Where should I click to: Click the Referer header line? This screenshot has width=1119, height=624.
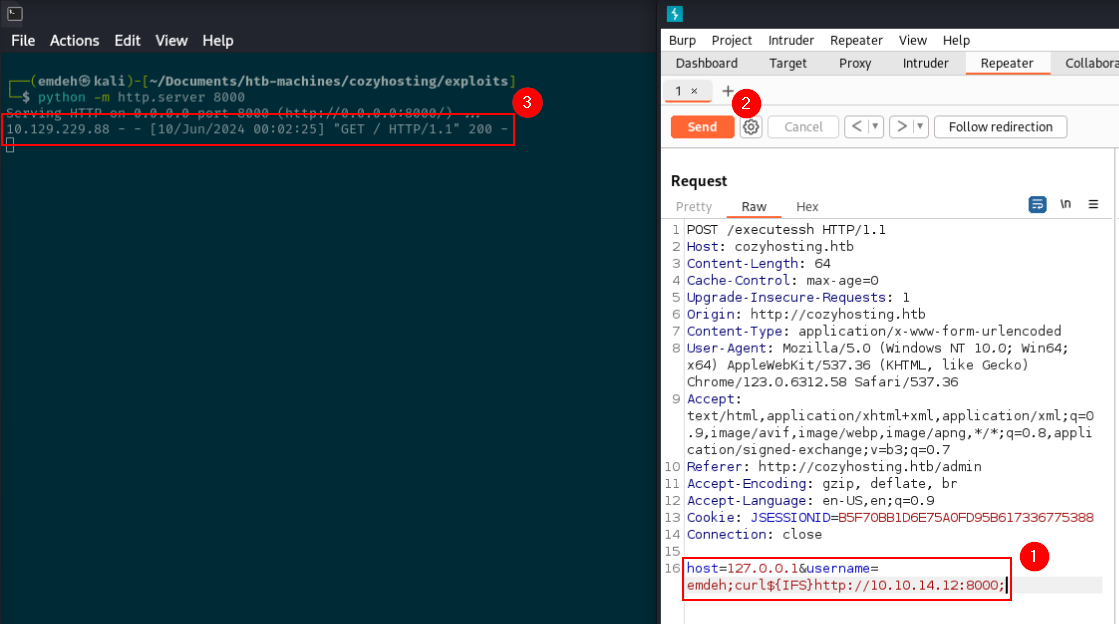tap(834, 467)
